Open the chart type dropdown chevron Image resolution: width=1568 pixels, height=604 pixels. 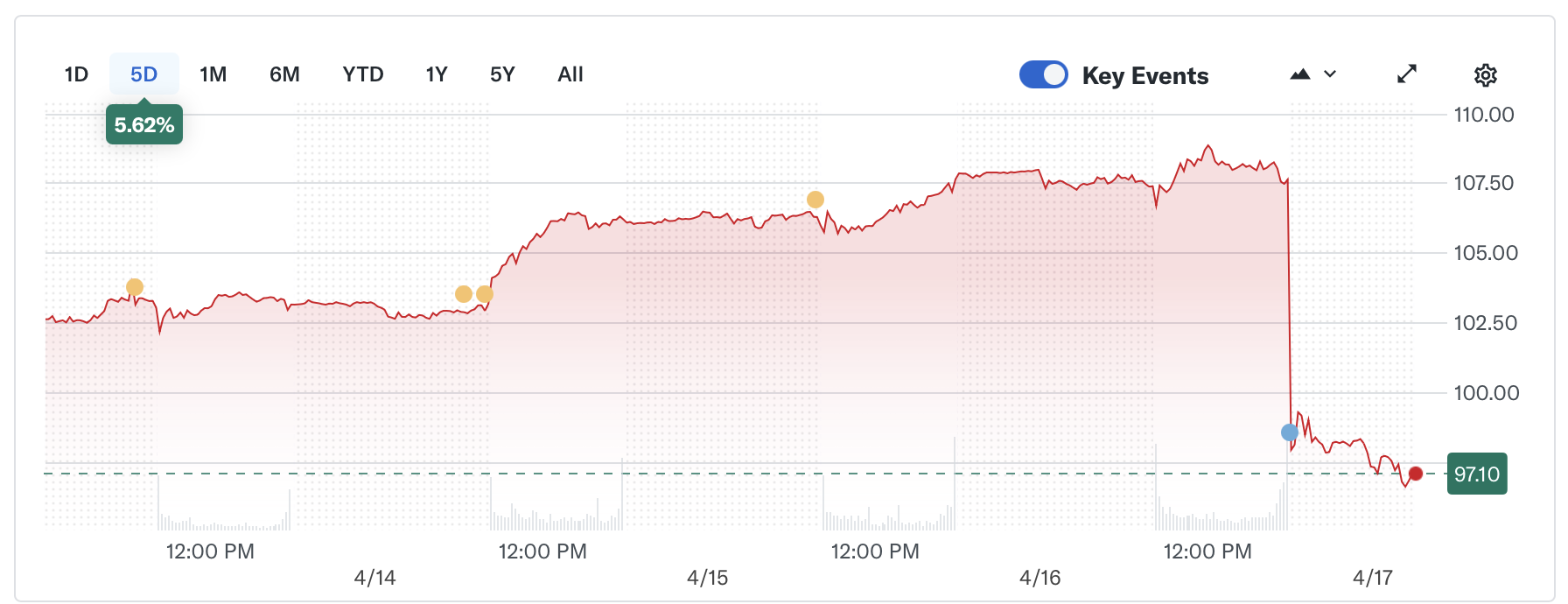point(1330,74)
